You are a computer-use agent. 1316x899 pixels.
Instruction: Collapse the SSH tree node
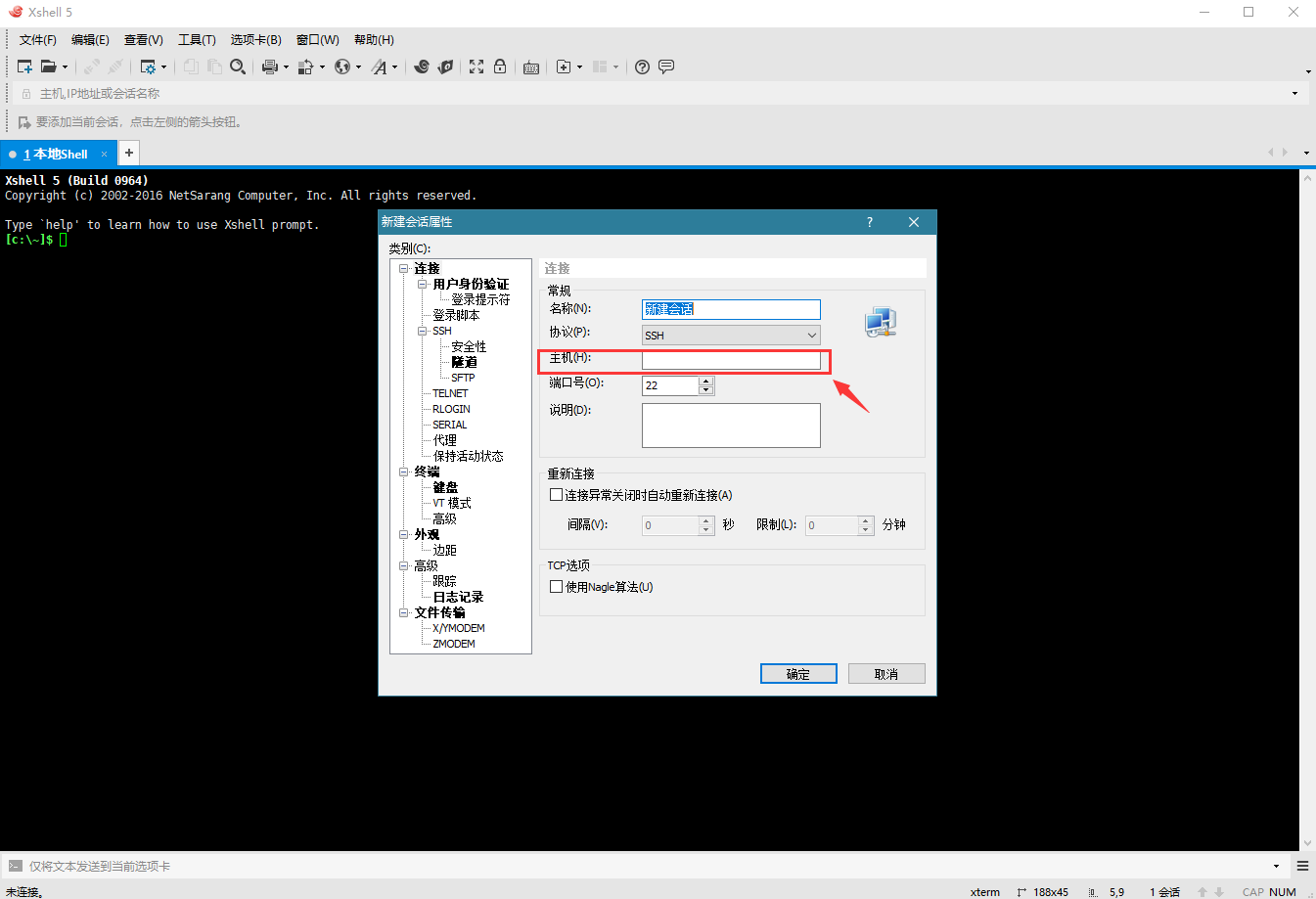423,331
